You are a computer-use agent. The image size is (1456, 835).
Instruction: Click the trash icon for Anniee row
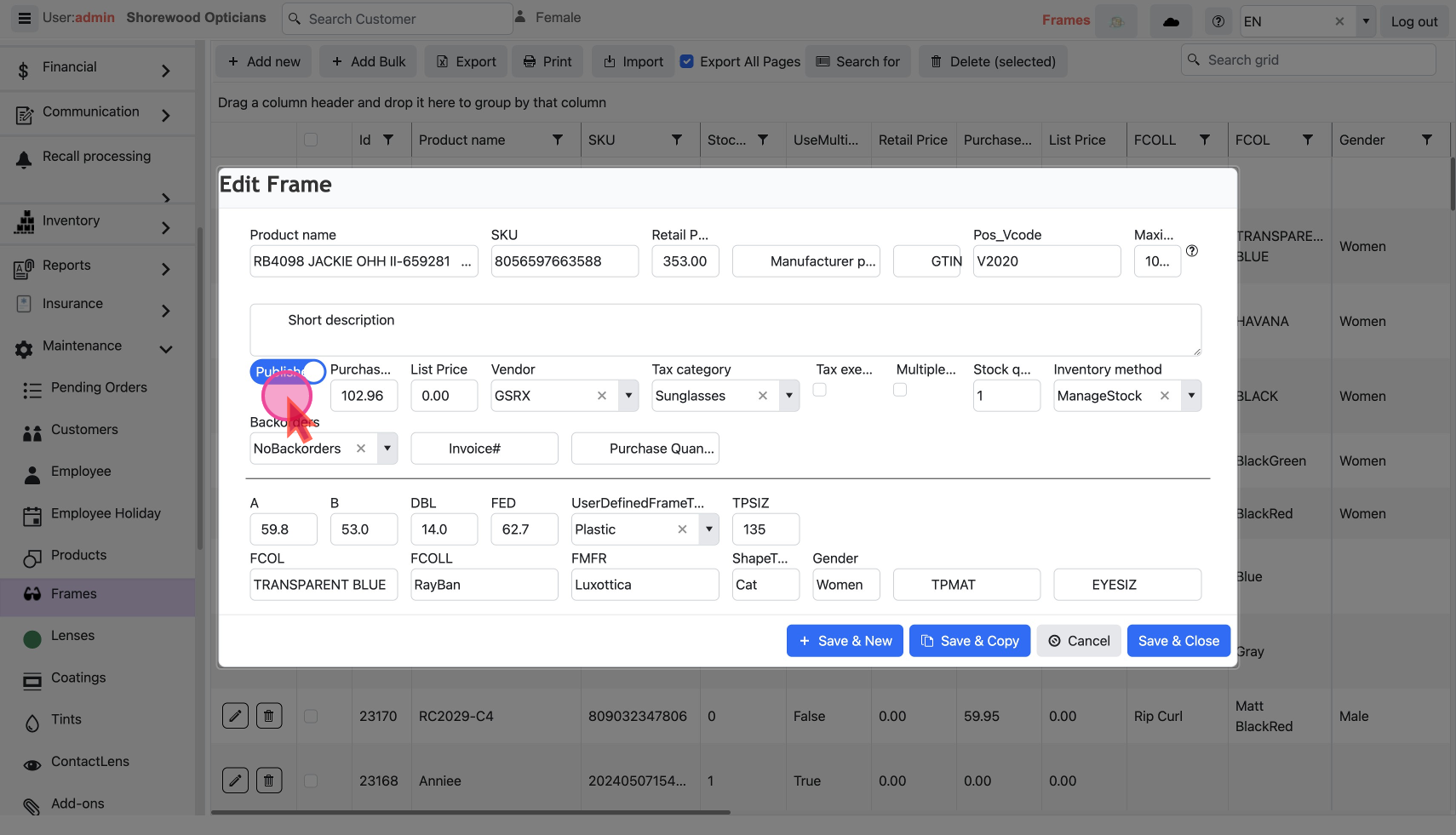[x=269, y=781]
